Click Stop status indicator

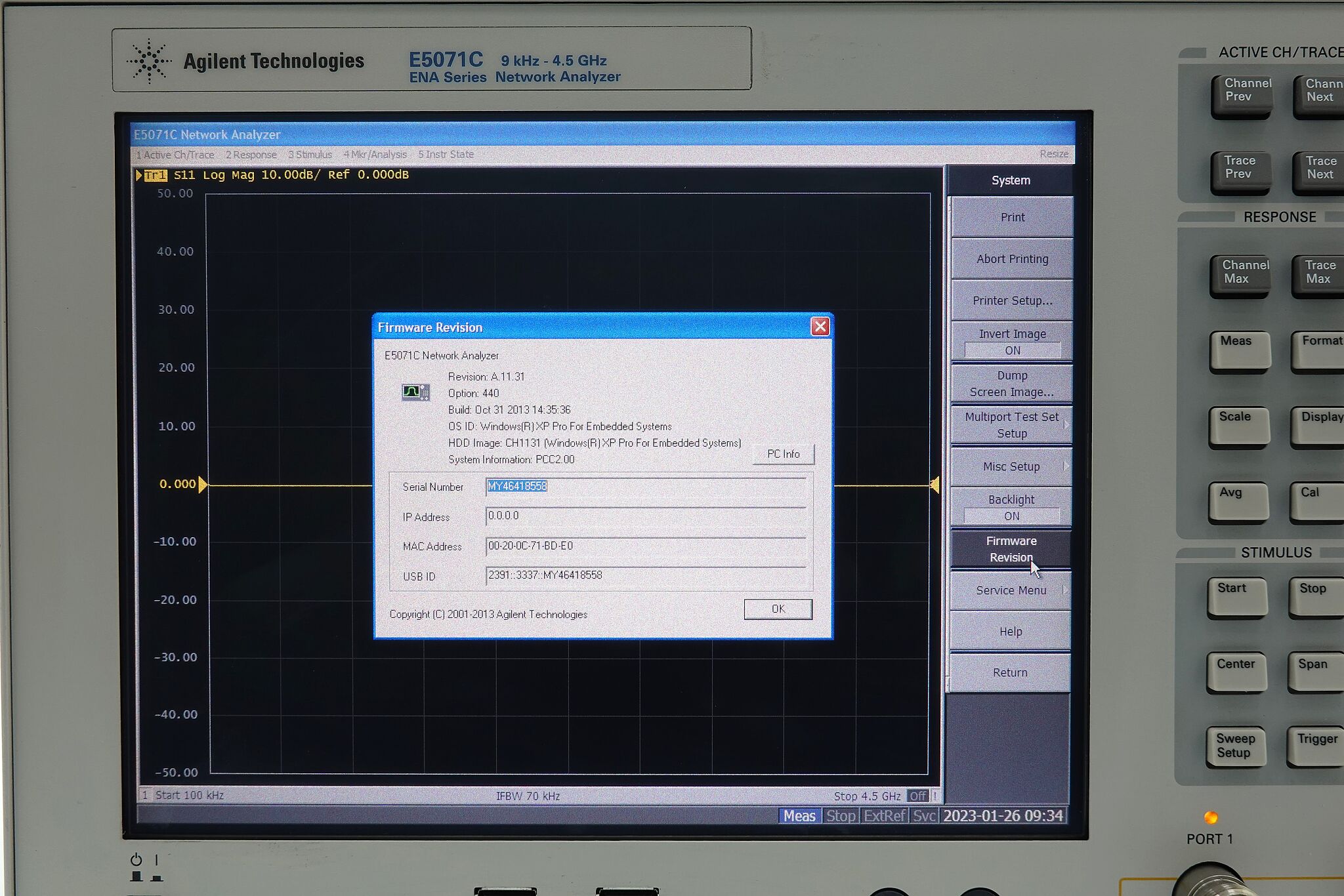click(841, 816)
